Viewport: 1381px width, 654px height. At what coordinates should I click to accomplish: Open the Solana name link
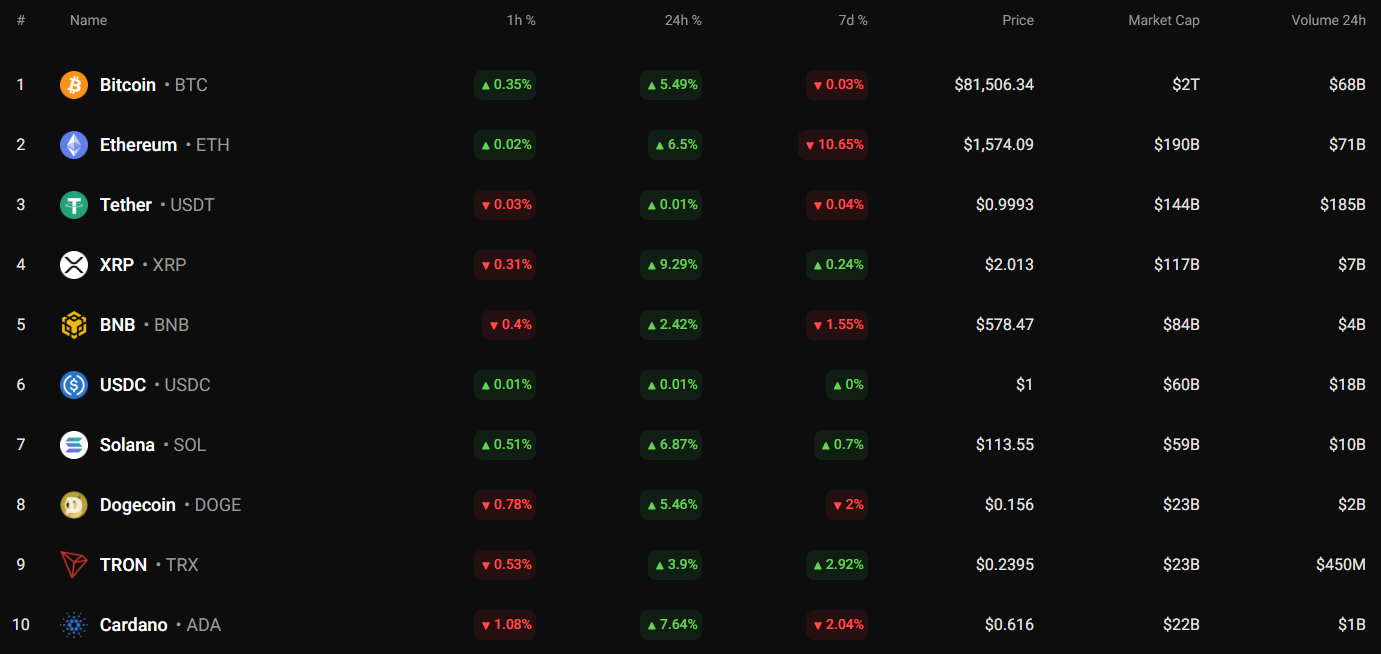tap(127, 445)
